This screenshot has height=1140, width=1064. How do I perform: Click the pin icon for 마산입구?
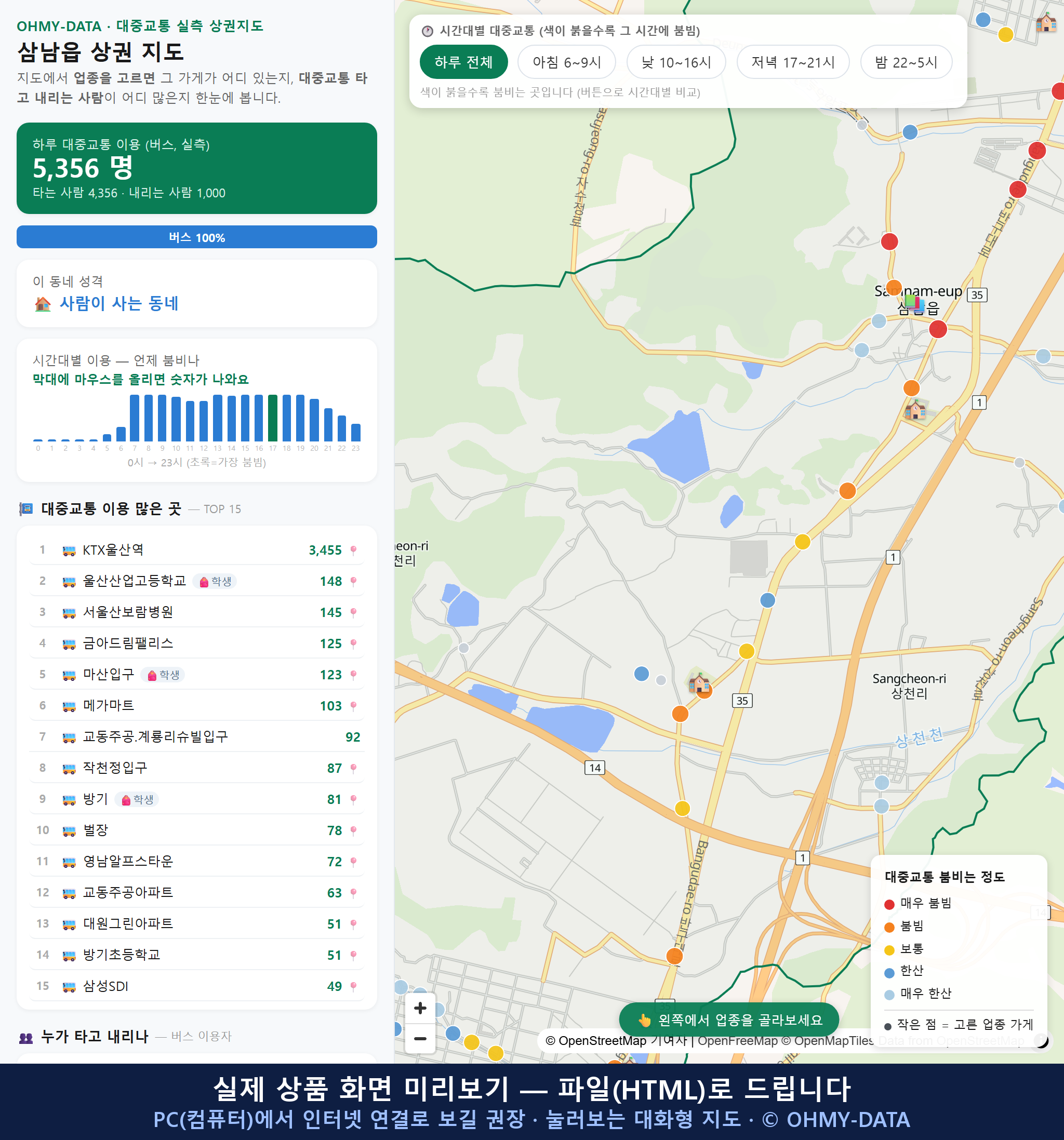pos(353,675)
